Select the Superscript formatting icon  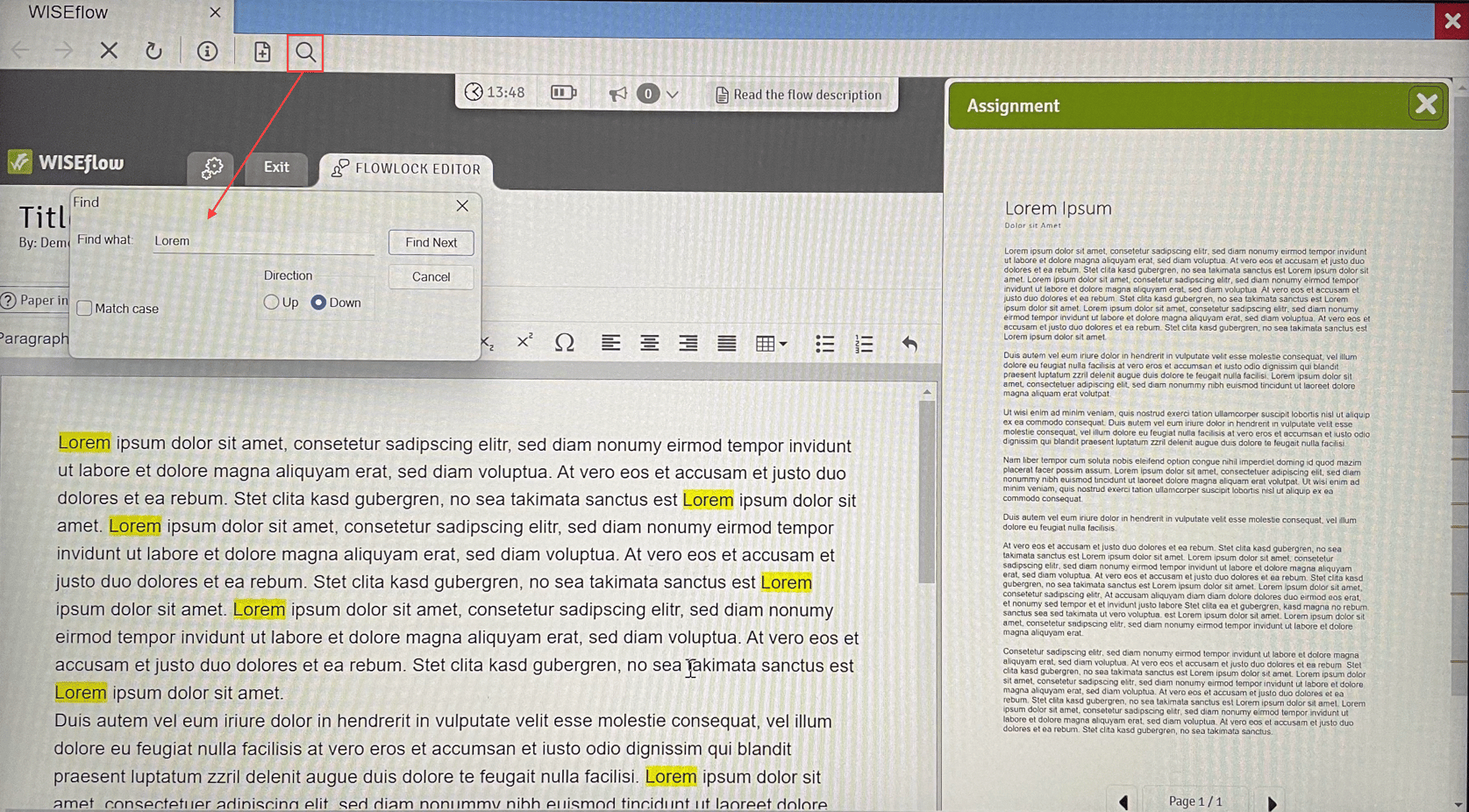click(524, 342)
